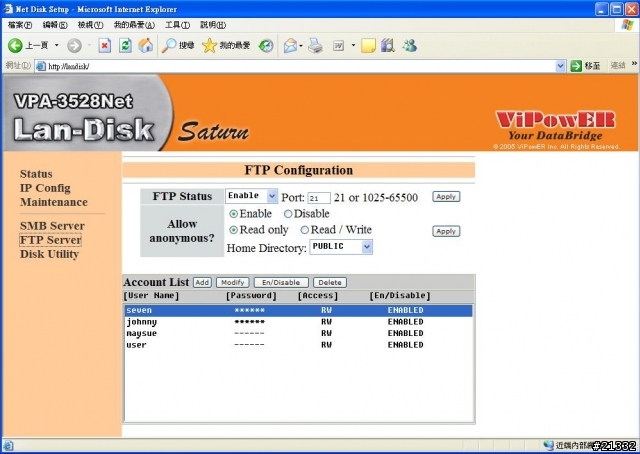Click Apply next to FTP port
Image resolution: width=640 pixels, height=454 pixels.
click(x=446, y=197)
